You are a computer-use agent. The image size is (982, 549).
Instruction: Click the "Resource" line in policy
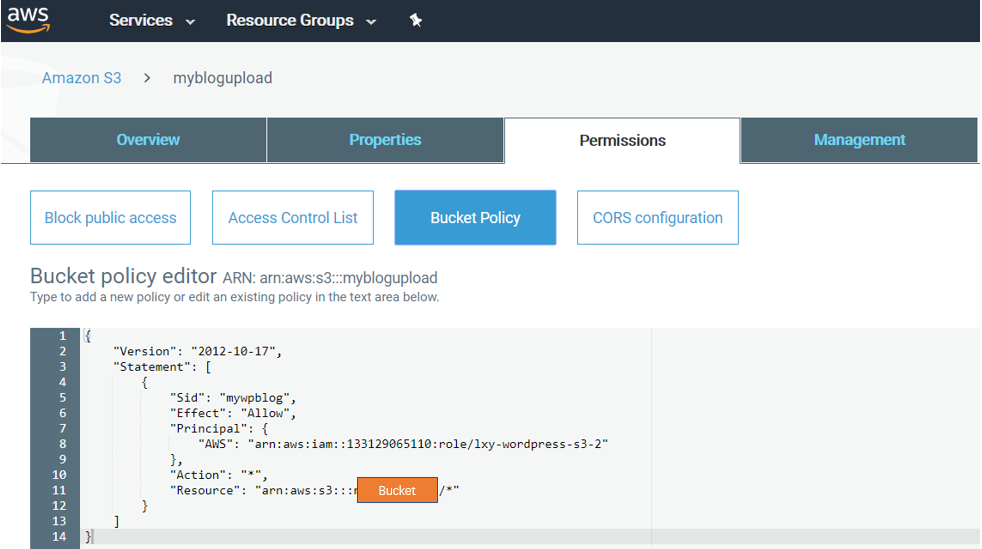pos(314,490)
